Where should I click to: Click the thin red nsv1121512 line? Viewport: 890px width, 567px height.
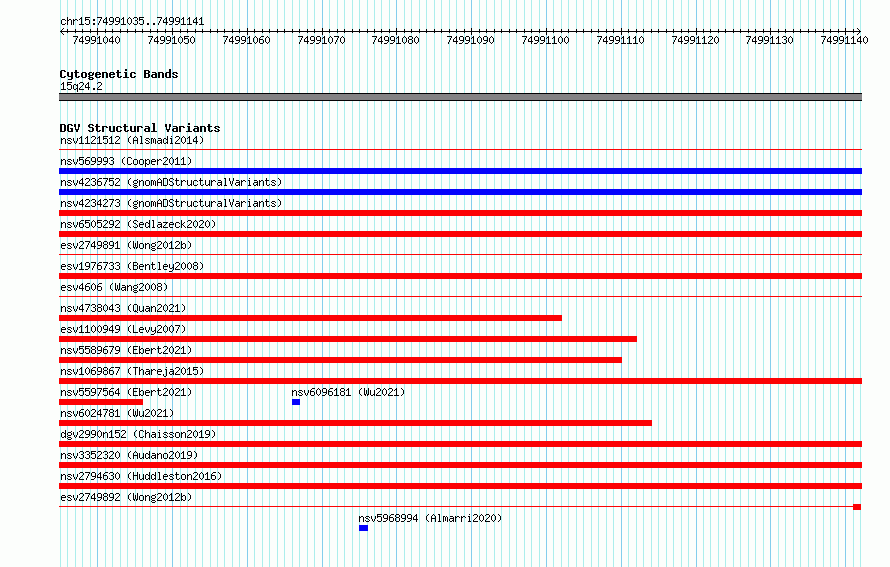point(460,150)
